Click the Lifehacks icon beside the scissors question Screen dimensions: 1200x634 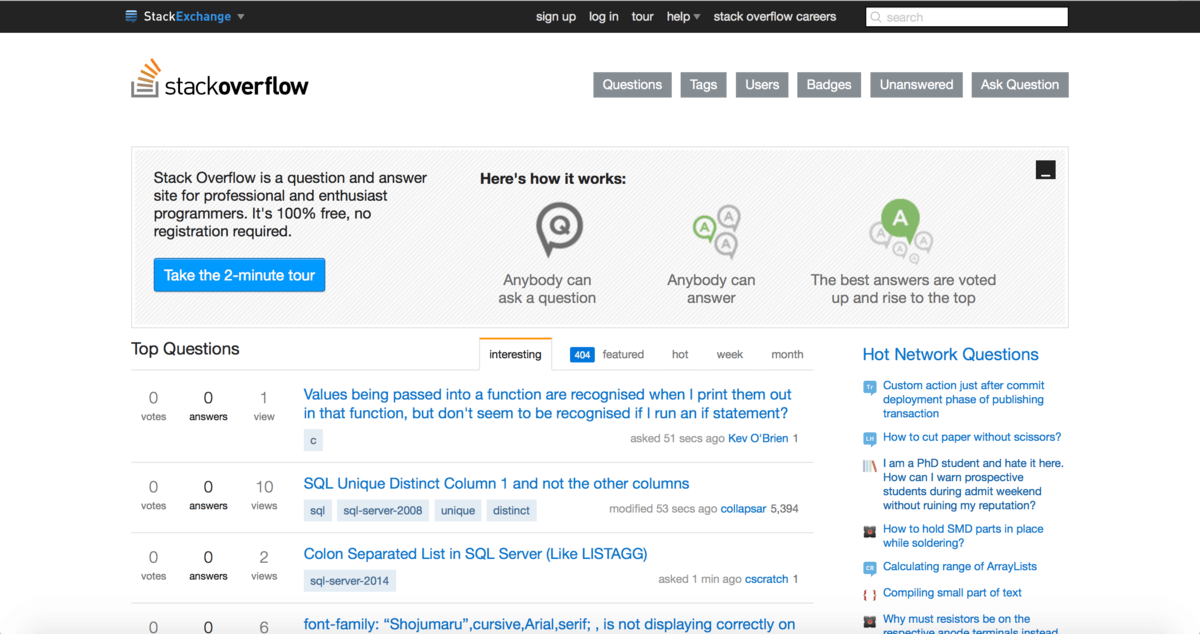pyautogui.click(x=868, y=437)
